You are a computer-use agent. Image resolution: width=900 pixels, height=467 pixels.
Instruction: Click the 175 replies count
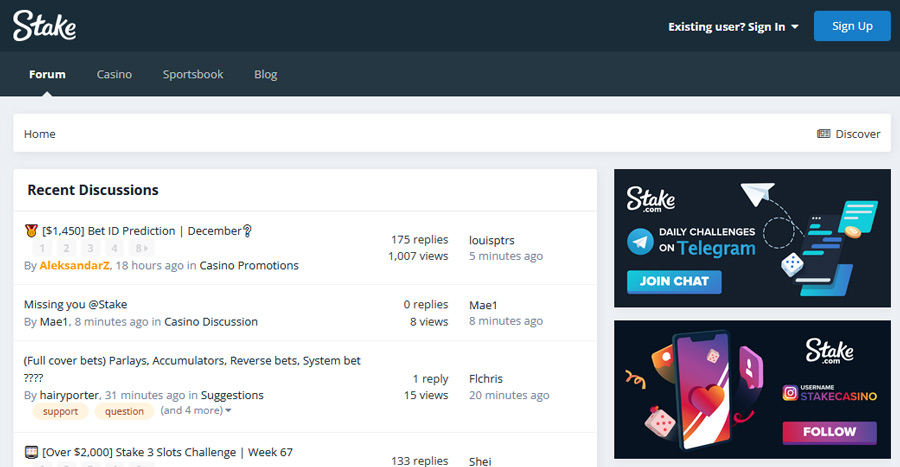click(x=420, y=239)
